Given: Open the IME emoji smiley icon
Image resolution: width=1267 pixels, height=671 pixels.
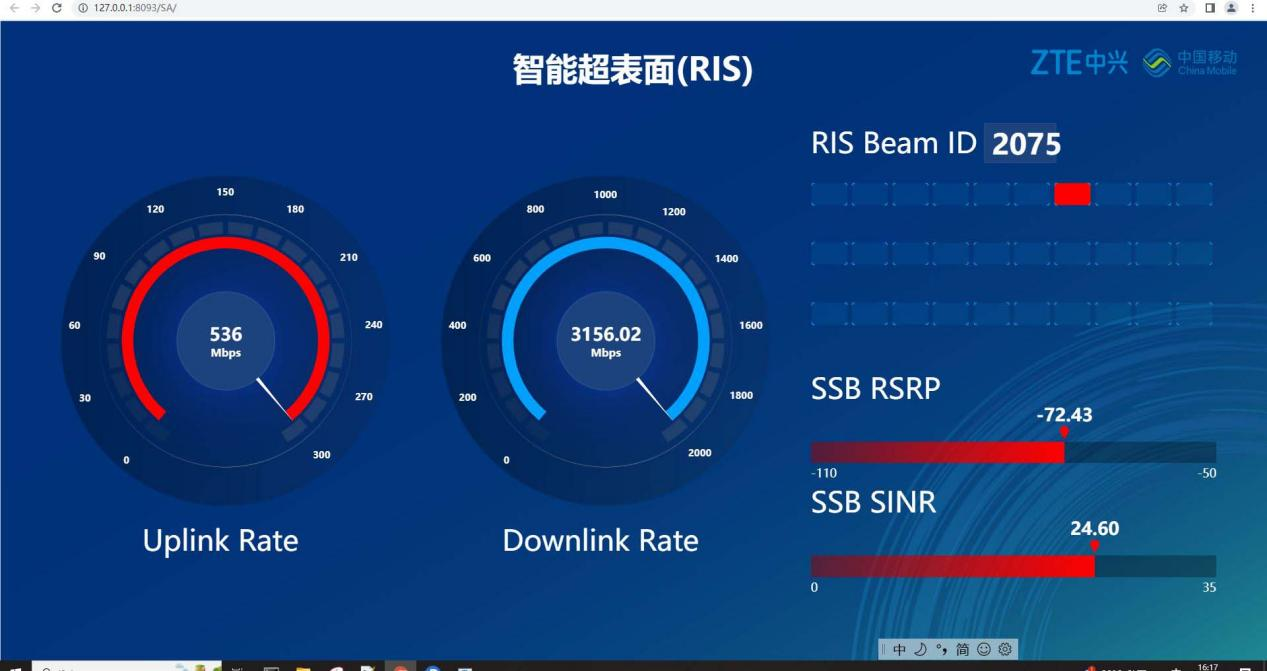Looking at the screenshot, I should tap(984, 649).
